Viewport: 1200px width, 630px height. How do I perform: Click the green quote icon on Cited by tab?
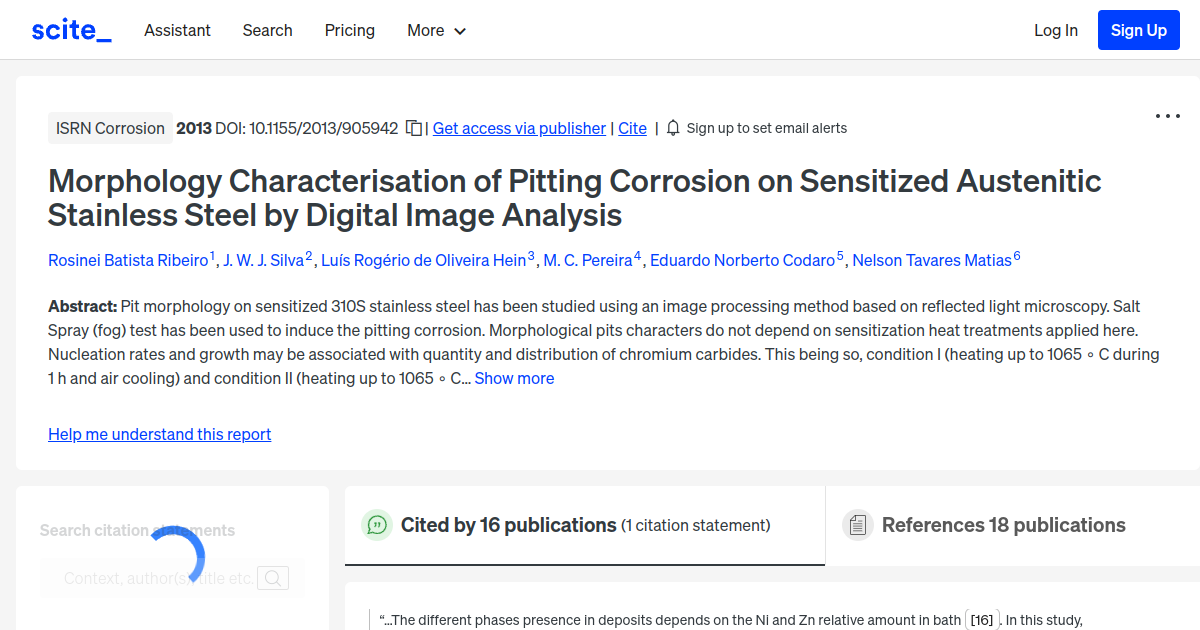click(376, 524)
